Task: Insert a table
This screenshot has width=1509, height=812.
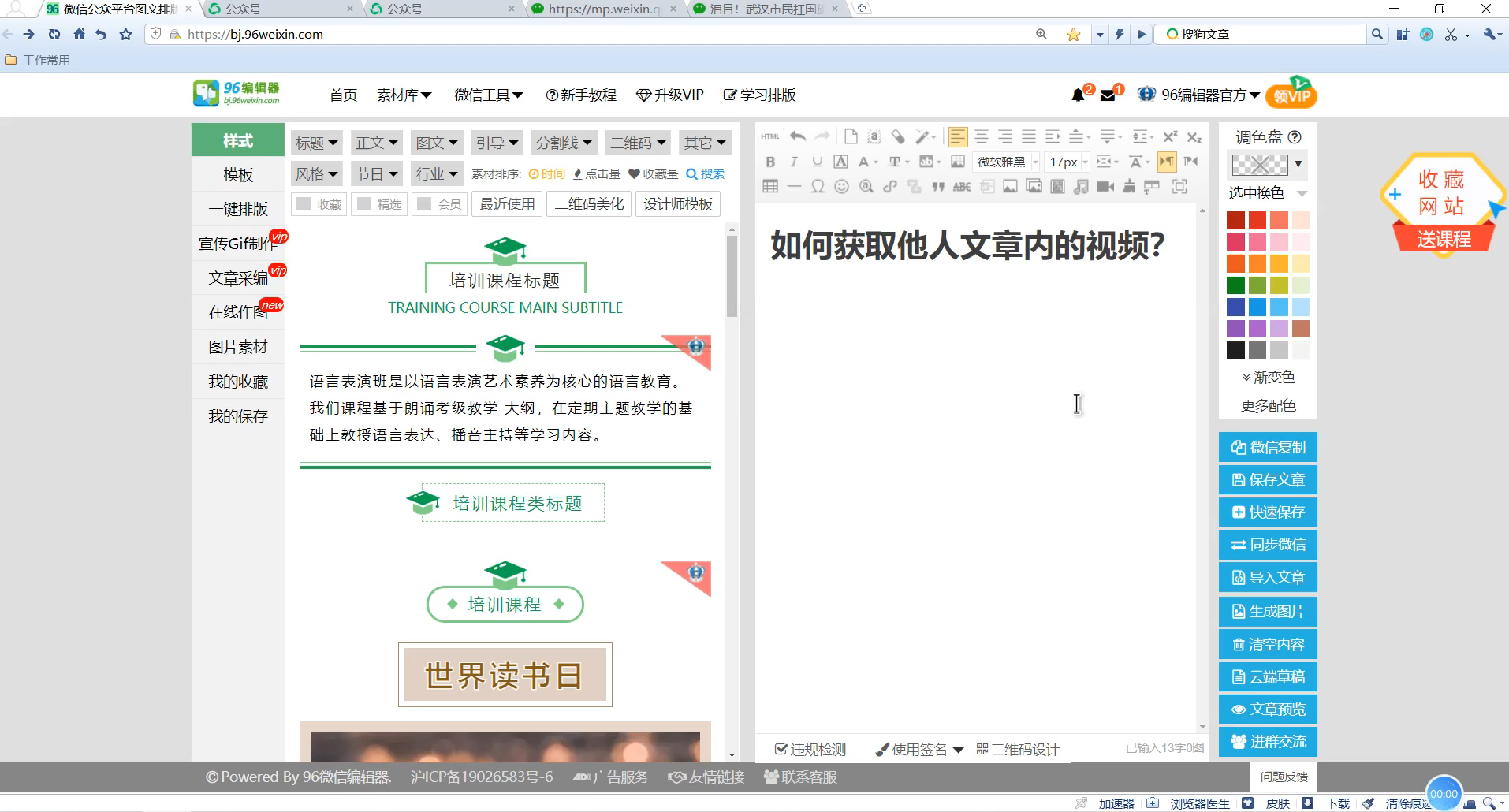Action: point(770,187)
